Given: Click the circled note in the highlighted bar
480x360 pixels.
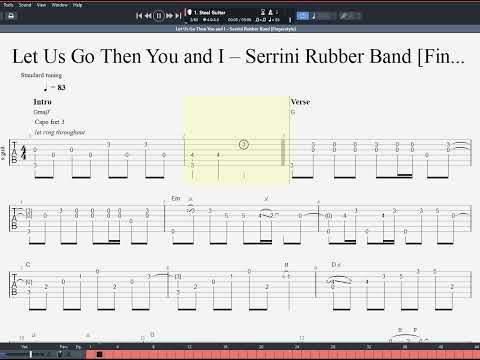Looking at the screenshot, I should [x=244, y=144].
